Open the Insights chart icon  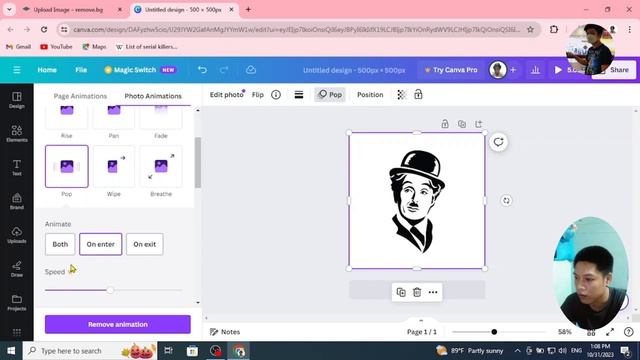coord(535,70)
